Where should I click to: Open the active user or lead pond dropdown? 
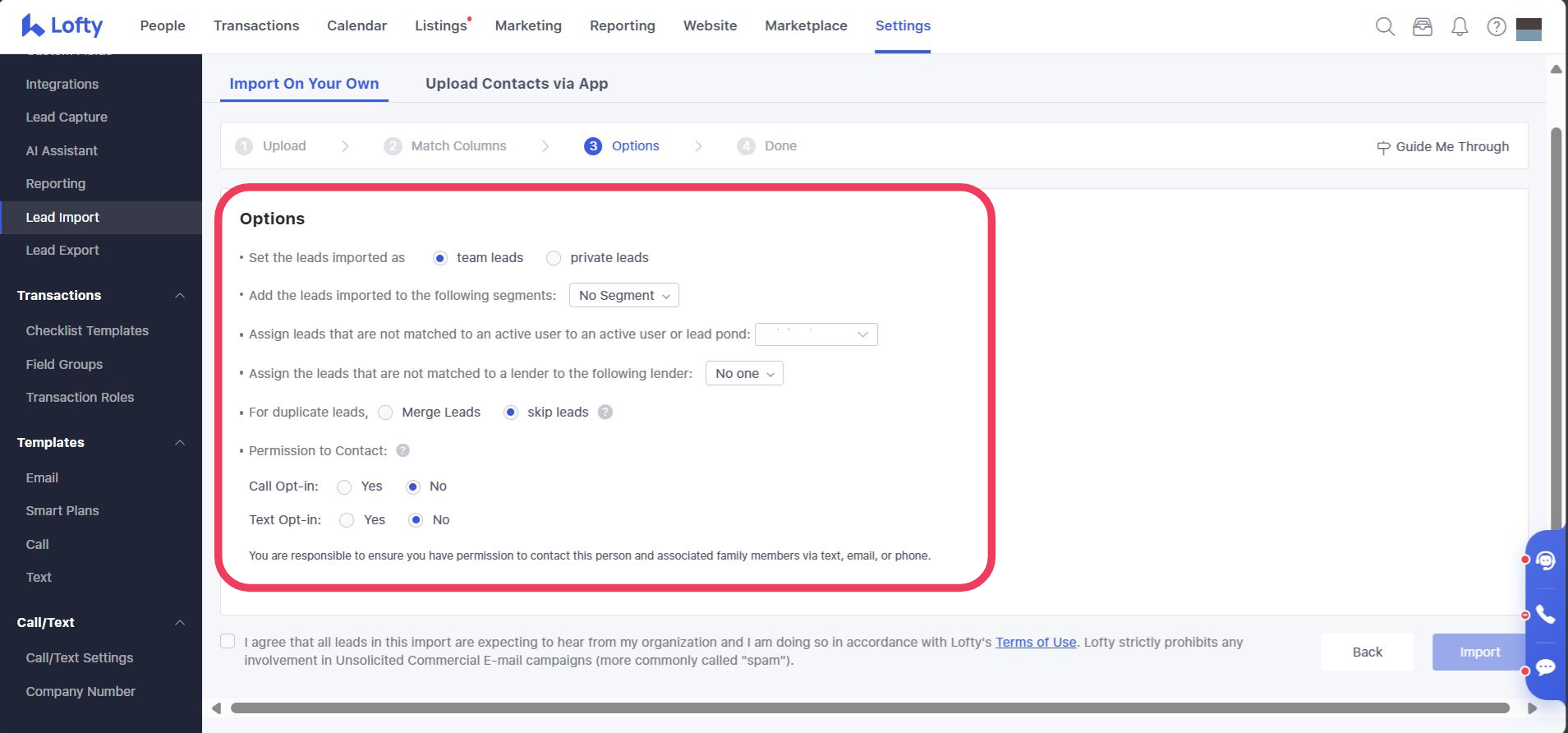816,334
